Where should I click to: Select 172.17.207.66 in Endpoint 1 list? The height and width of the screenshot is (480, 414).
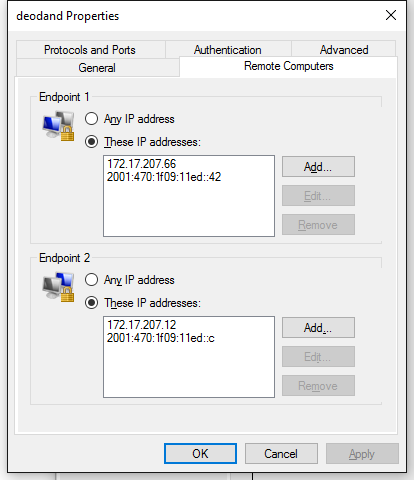pyautogui.click(x=141, y=164)
